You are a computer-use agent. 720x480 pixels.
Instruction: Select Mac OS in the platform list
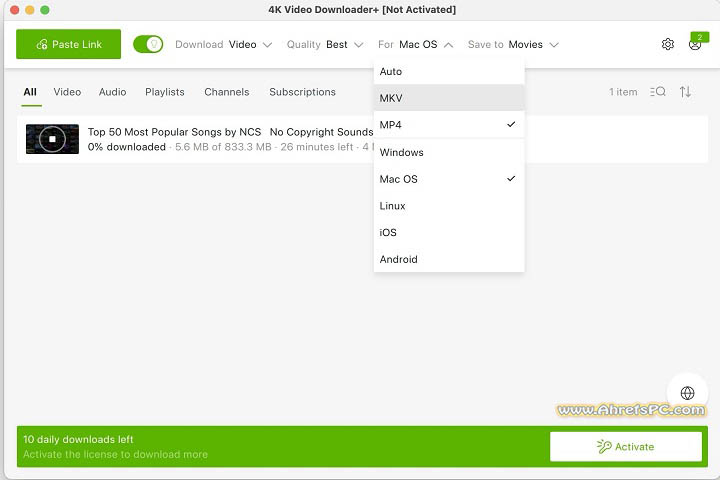point(449,179)
